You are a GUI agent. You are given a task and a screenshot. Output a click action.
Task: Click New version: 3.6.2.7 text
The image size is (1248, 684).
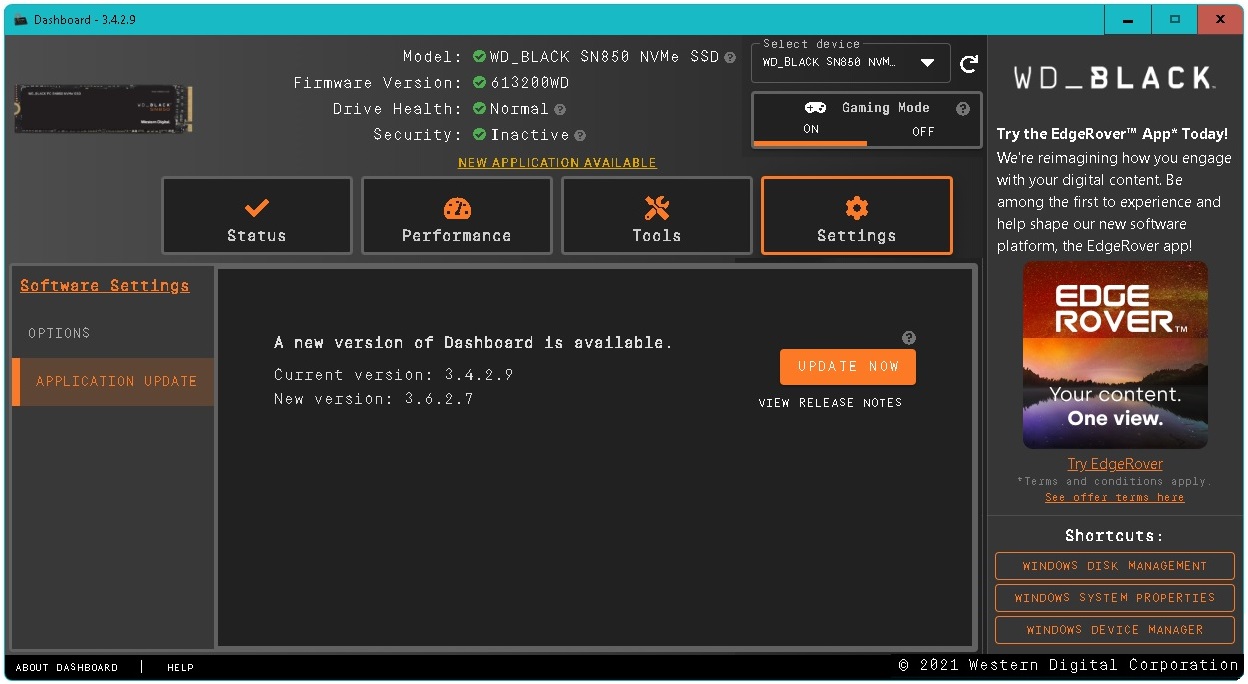pos(374,399)
